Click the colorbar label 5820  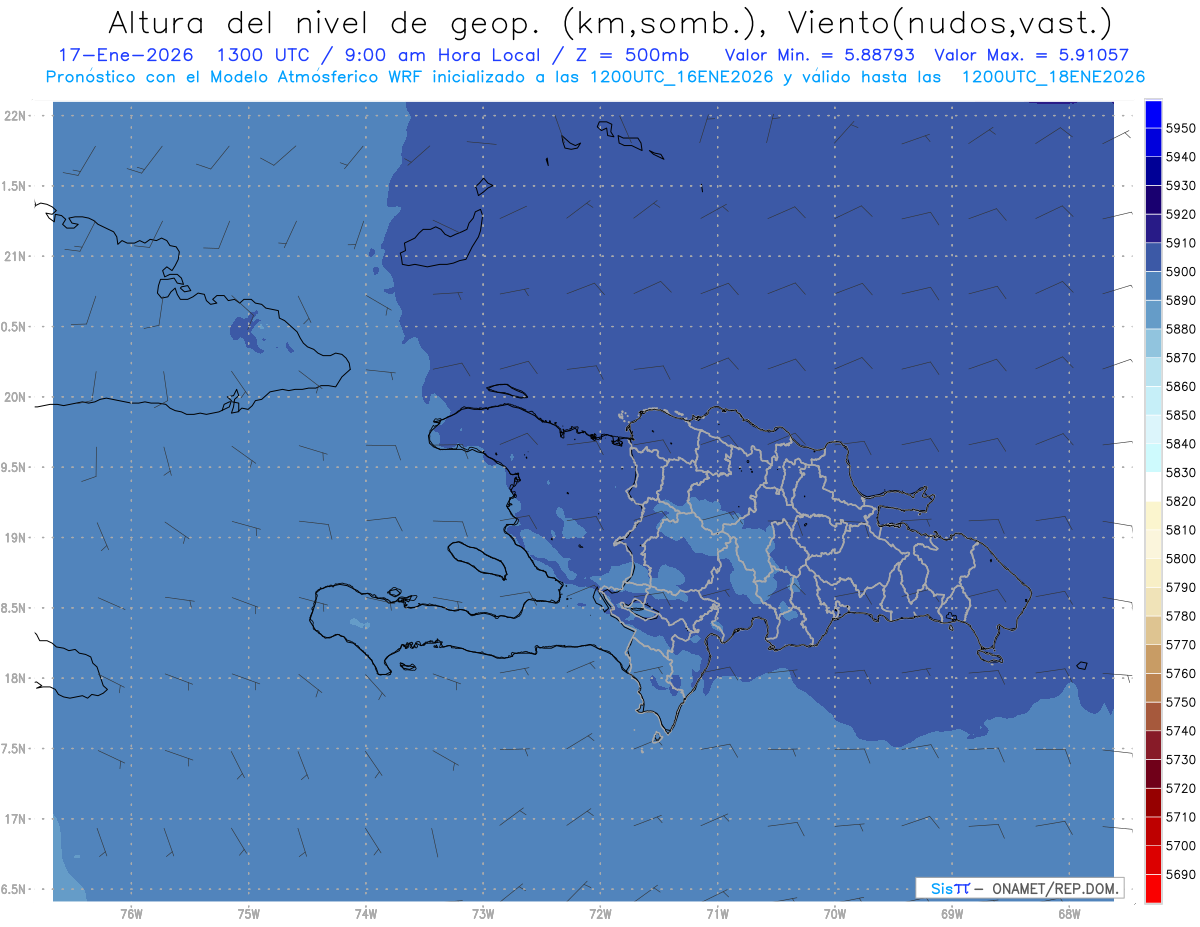(1180, 501)
